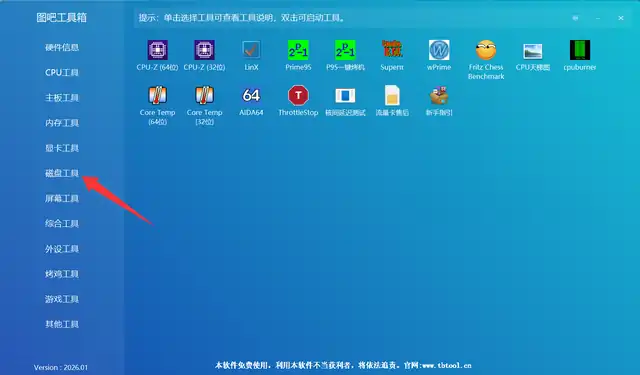Switch to the 显卡工具 category
The width and height of the screenshot is (640, 375).
click(x=62, y=148)
